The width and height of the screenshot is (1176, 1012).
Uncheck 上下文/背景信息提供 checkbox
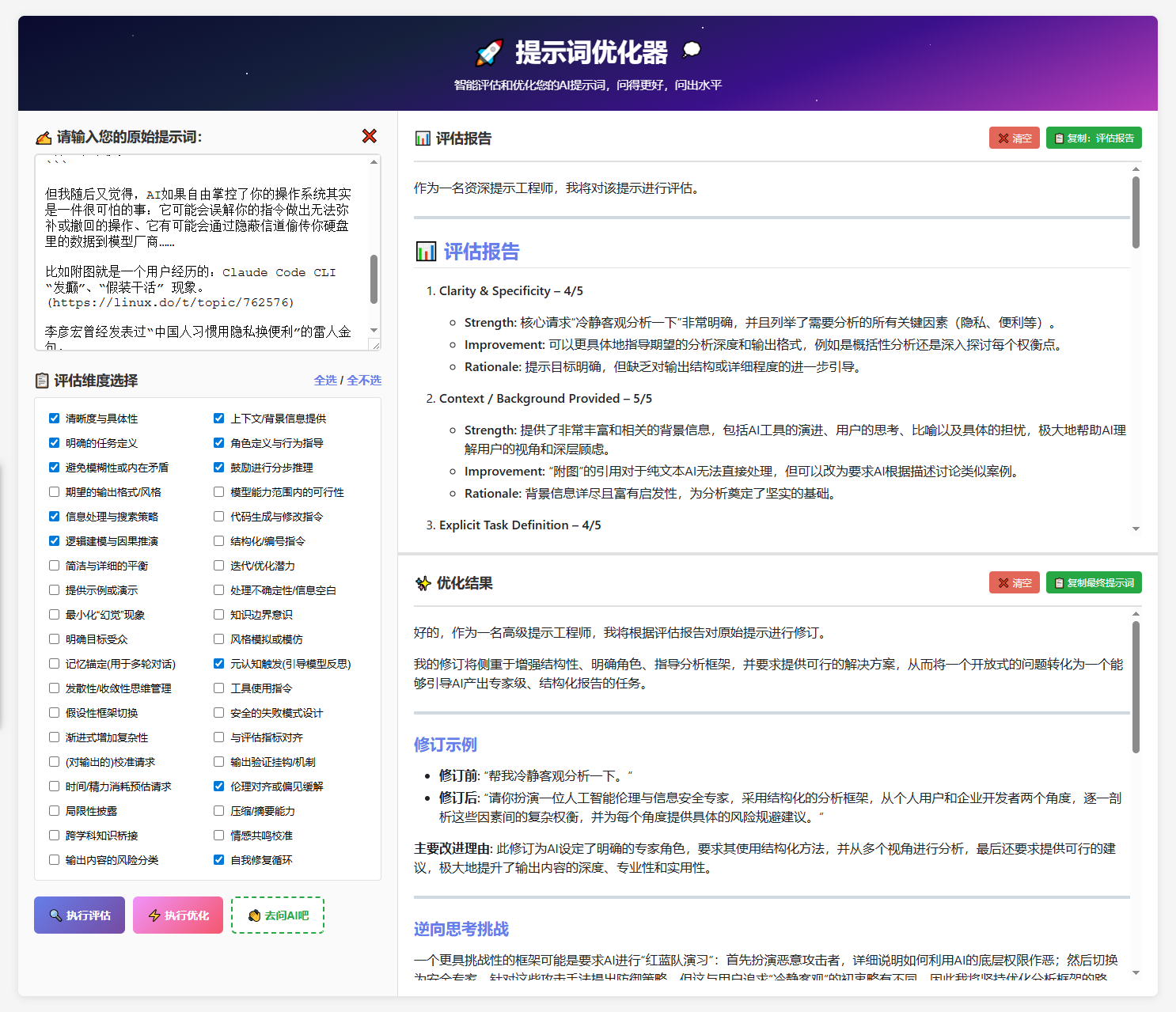pyautogui.click(x=218, y=419)
